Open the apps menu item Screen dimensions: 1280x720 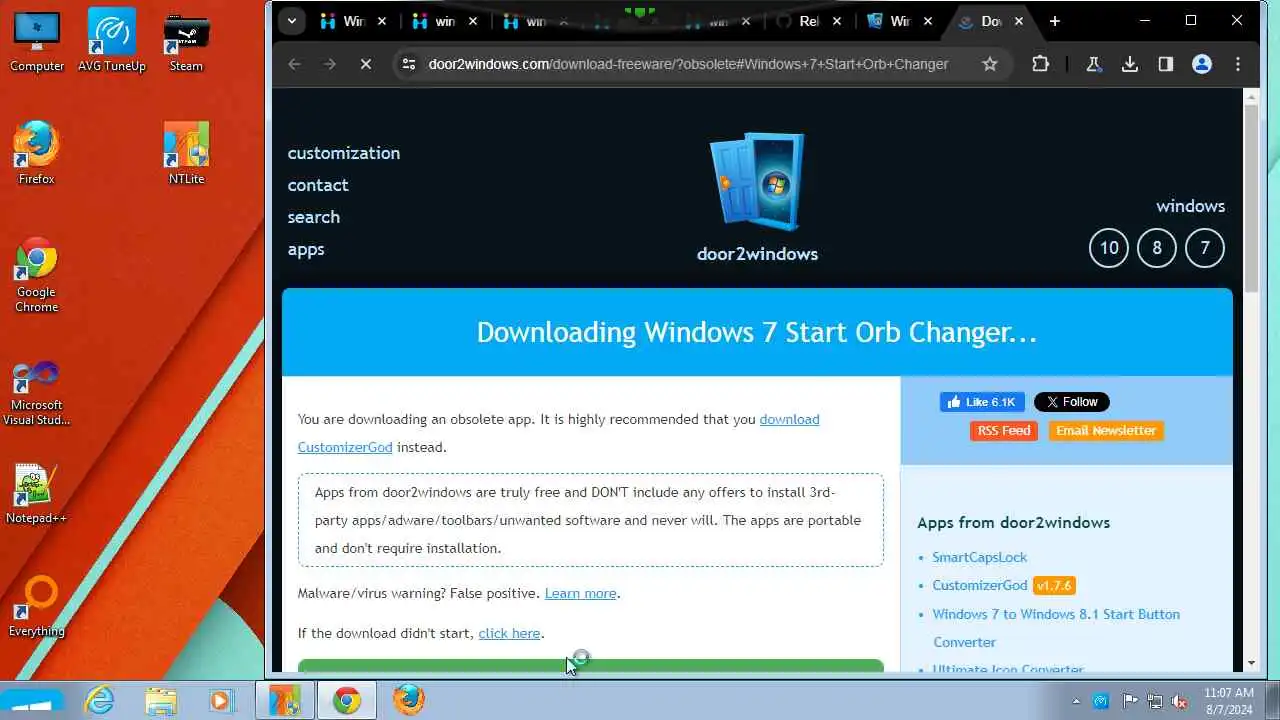click(x=306, y=249)
